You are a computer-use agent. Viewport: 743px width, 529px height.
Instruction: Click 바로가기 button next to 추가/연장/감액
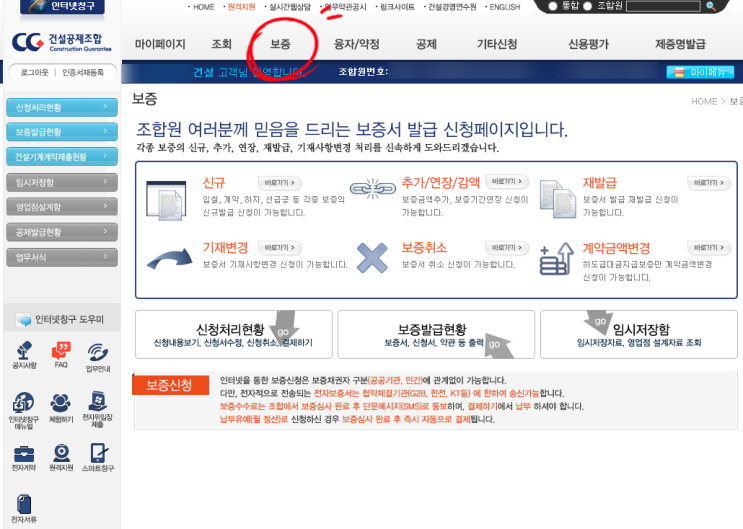(507, 182)
